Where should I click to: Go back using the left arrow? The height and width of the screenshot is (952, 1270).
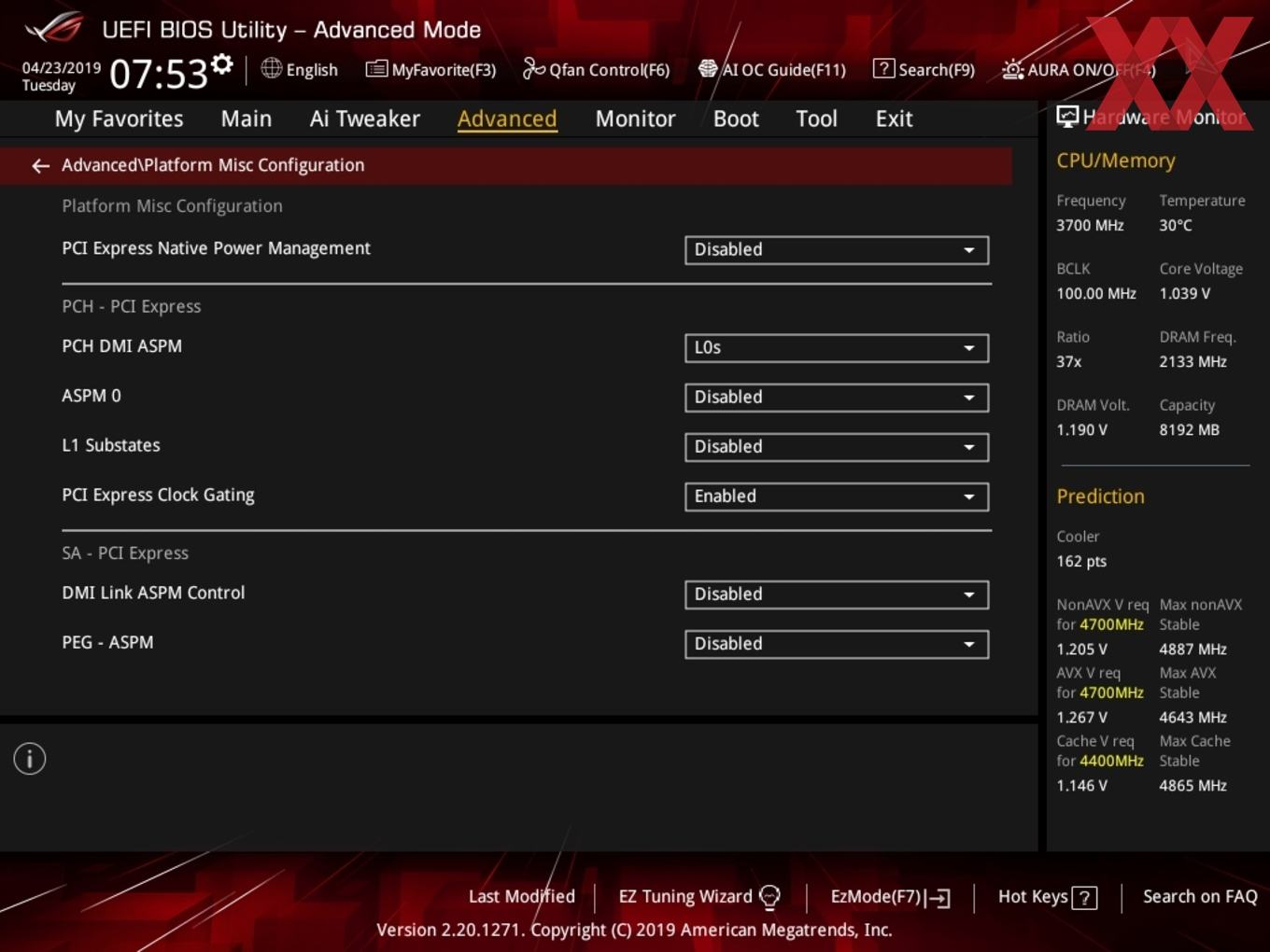(x=40, y=165)
